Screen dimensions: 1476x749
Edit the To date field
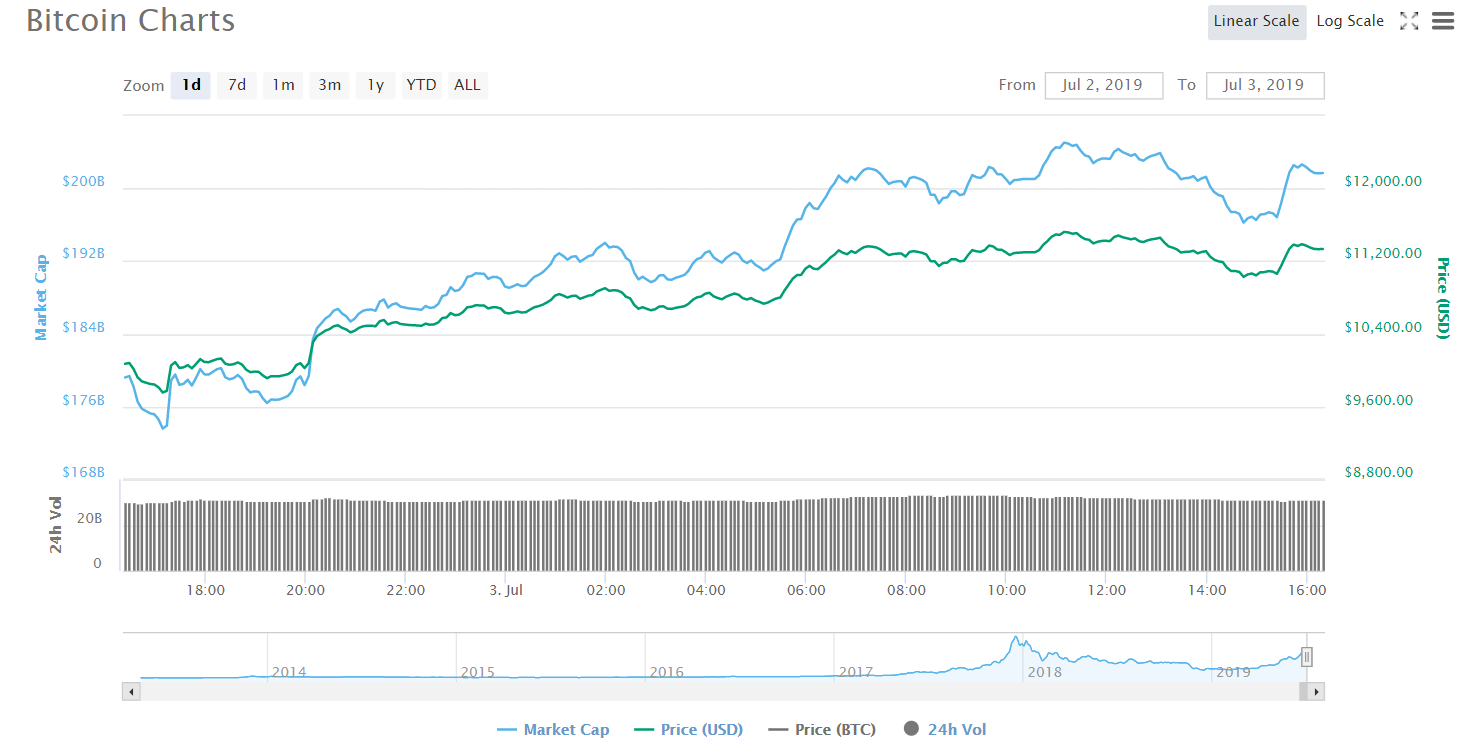click(1265, 85)
